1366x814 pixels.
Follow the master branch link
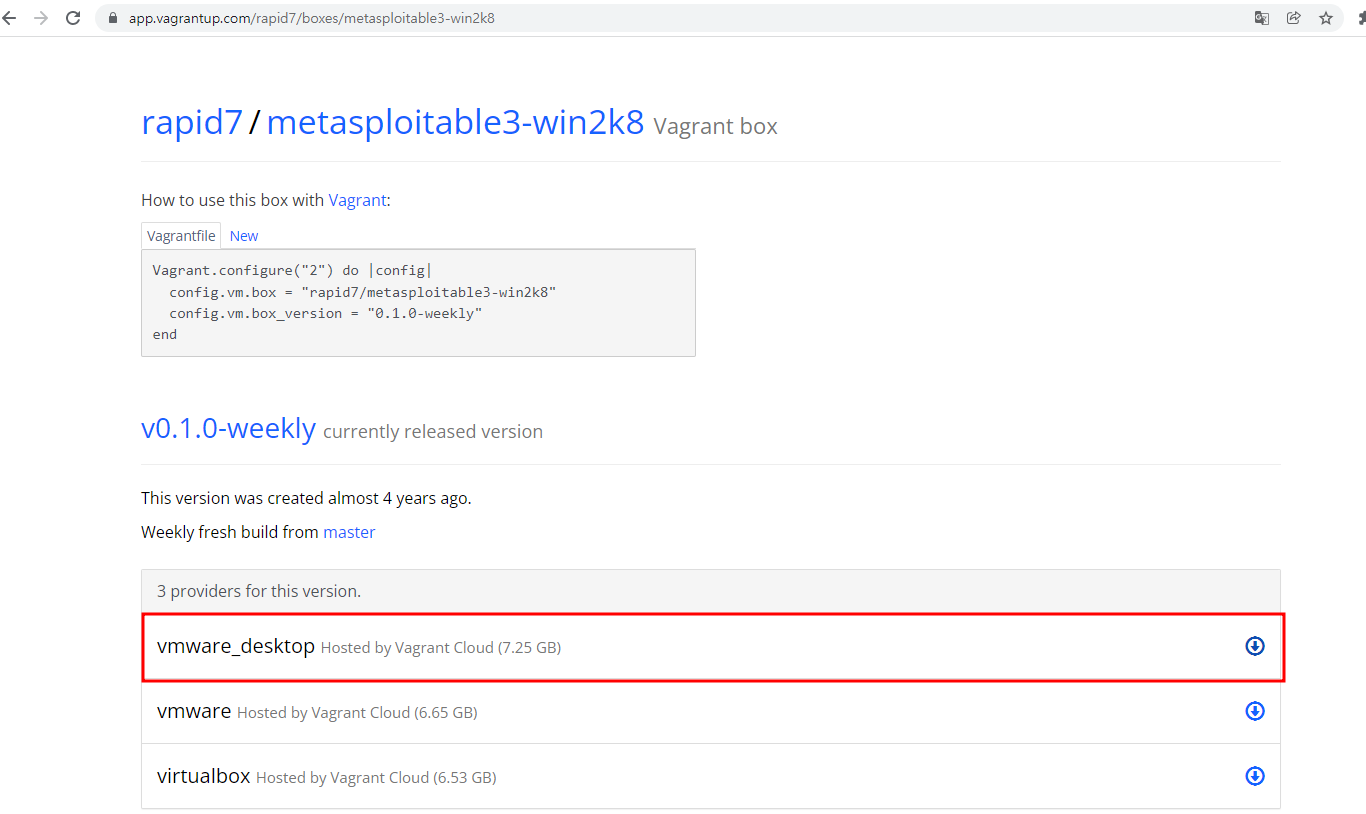(349, 532)
